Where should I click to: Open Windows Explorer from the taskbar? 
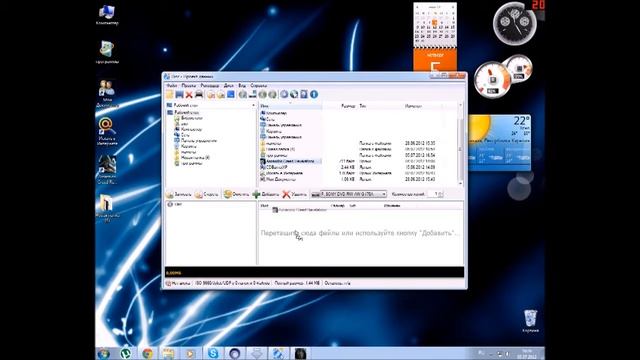click(169, 353)
